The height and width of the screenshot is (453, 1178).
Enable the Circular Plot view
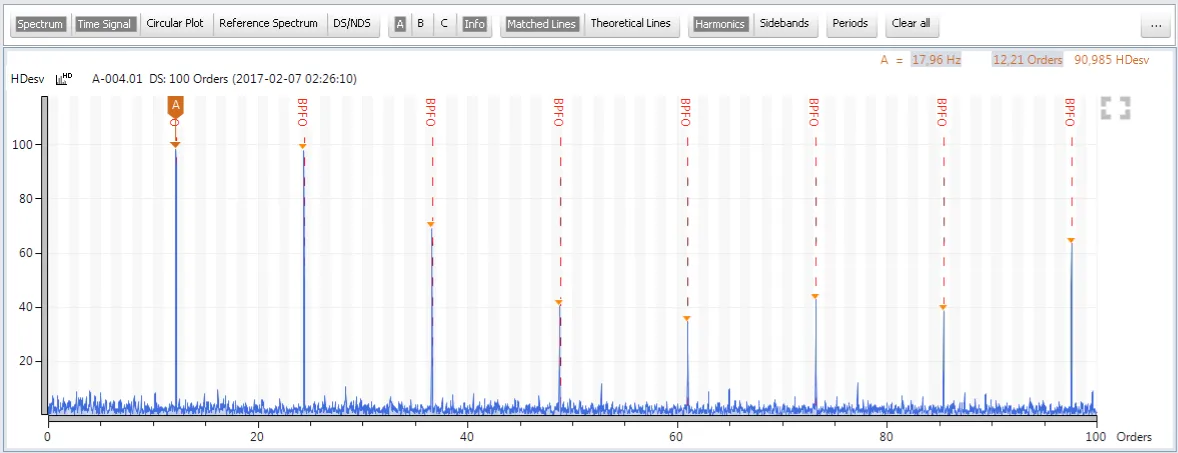click(x=175, y=23)
